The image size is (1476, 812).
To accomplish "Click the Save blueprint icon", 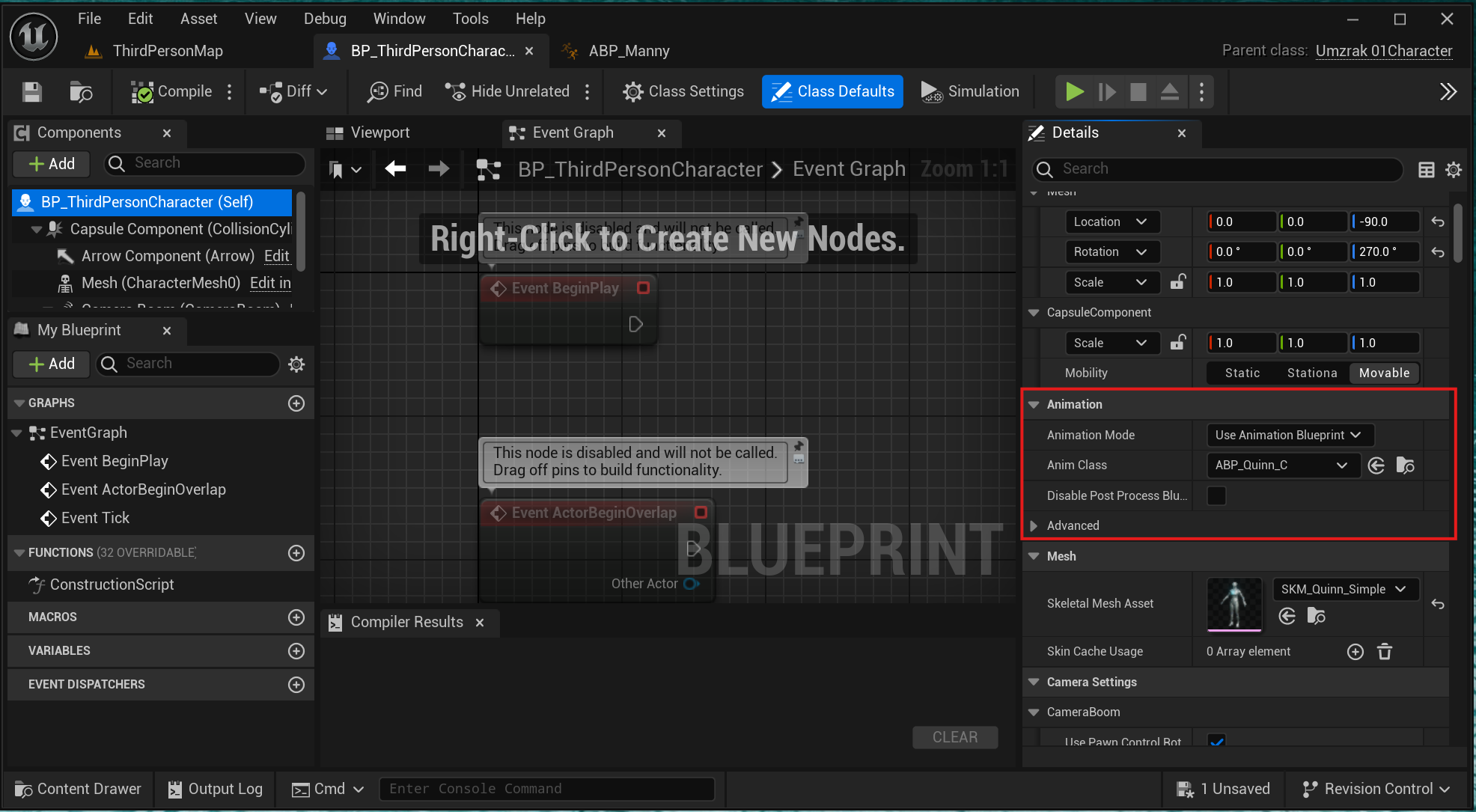I will pos(31,91).
